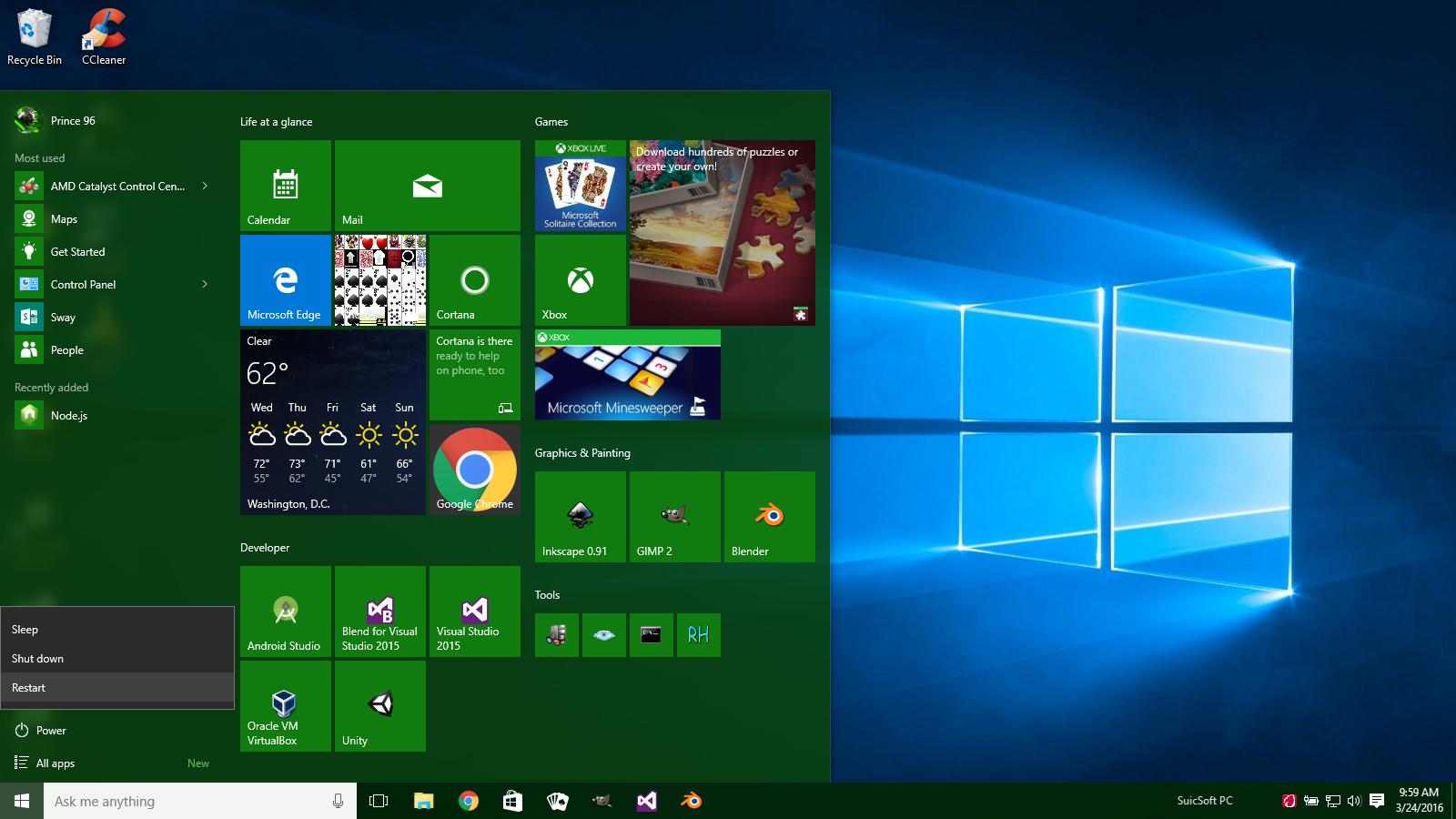The height and width of the screenshot is (819, 1456).
Task: Launch Android Studio tile
Action: [x=286, y=612]
